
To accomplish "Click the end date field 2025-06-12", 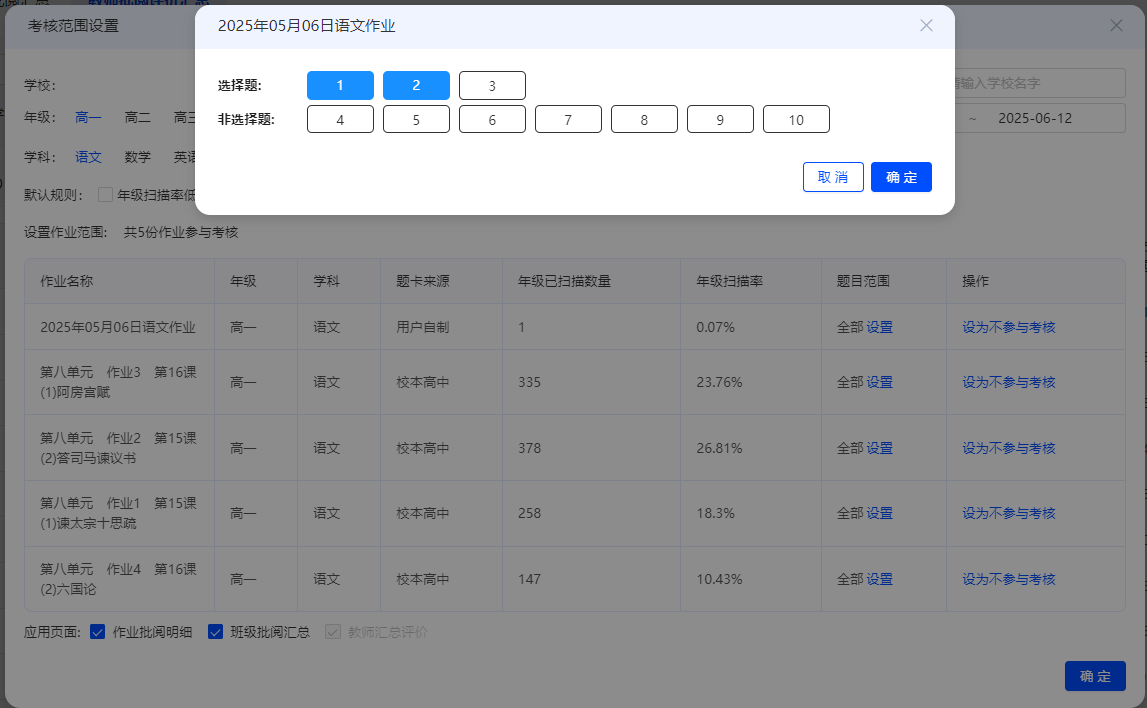I will (1035, 118).
